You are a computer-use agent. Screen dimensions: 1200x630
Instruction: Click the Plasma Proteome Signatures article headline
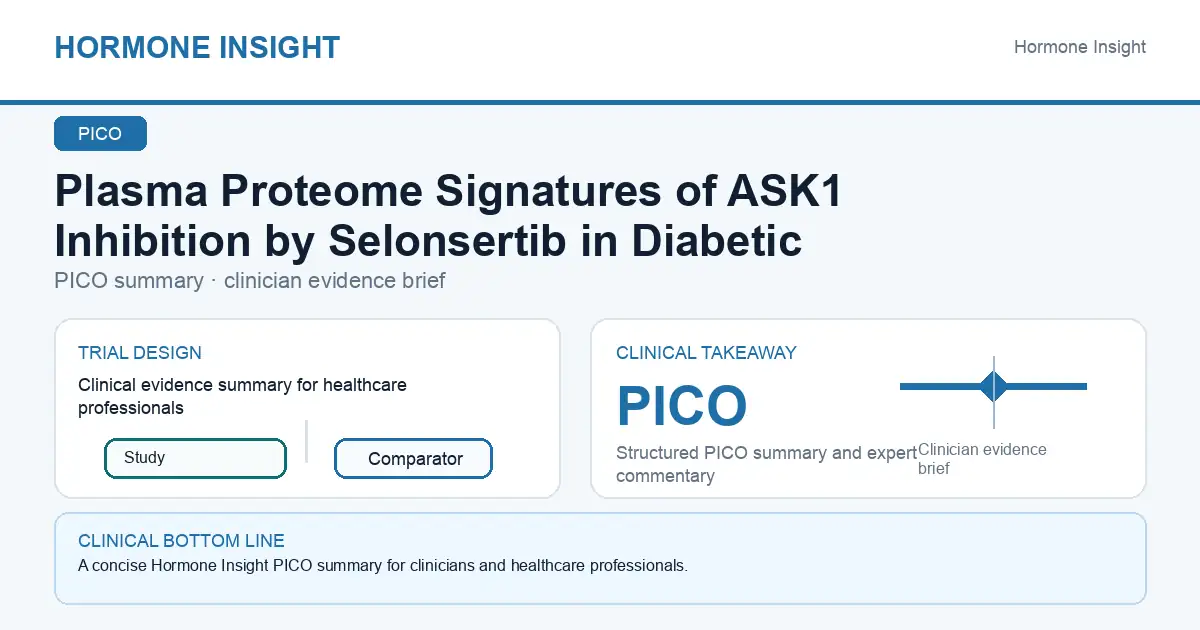point(448,216)
